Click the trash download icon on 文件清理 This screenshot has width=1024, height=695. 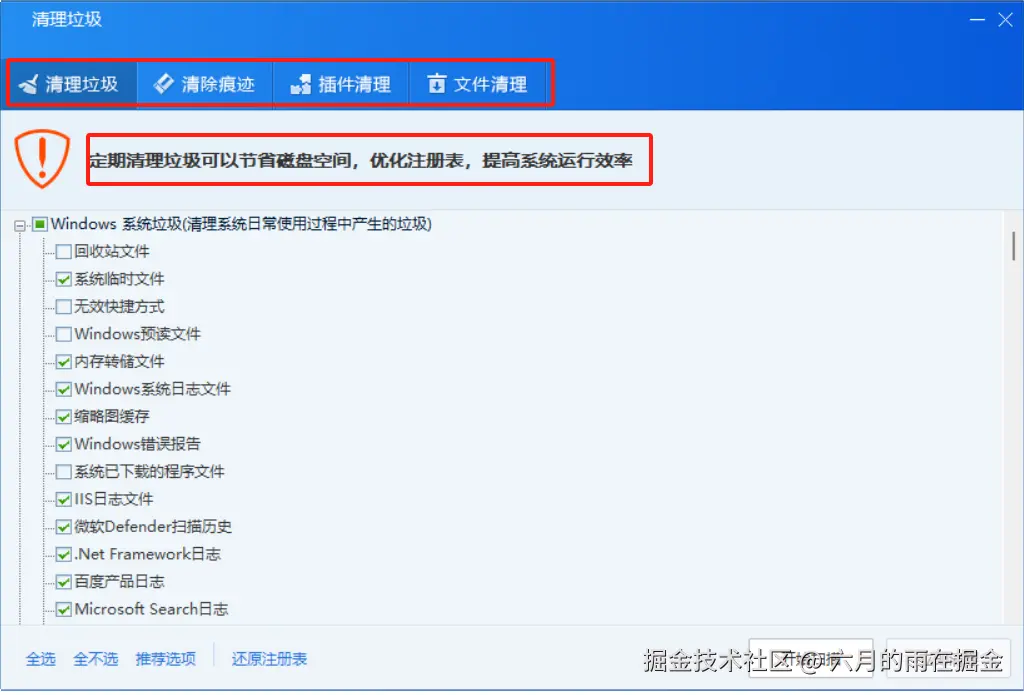click(436, 84)
